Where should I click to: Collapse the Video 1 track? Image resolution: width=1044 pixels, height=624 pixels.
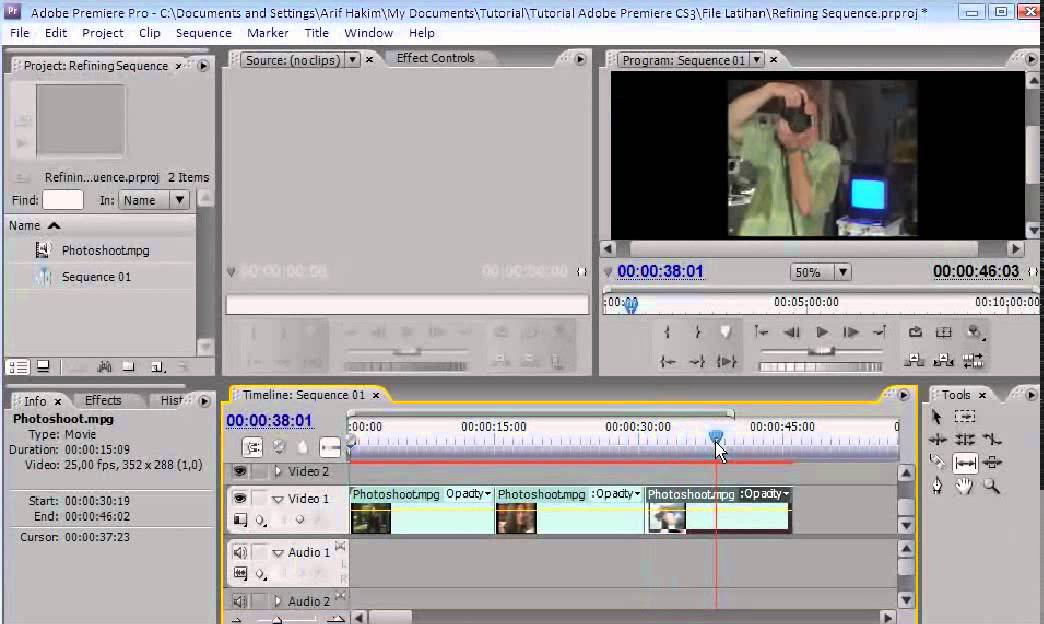tap(278, 499)
